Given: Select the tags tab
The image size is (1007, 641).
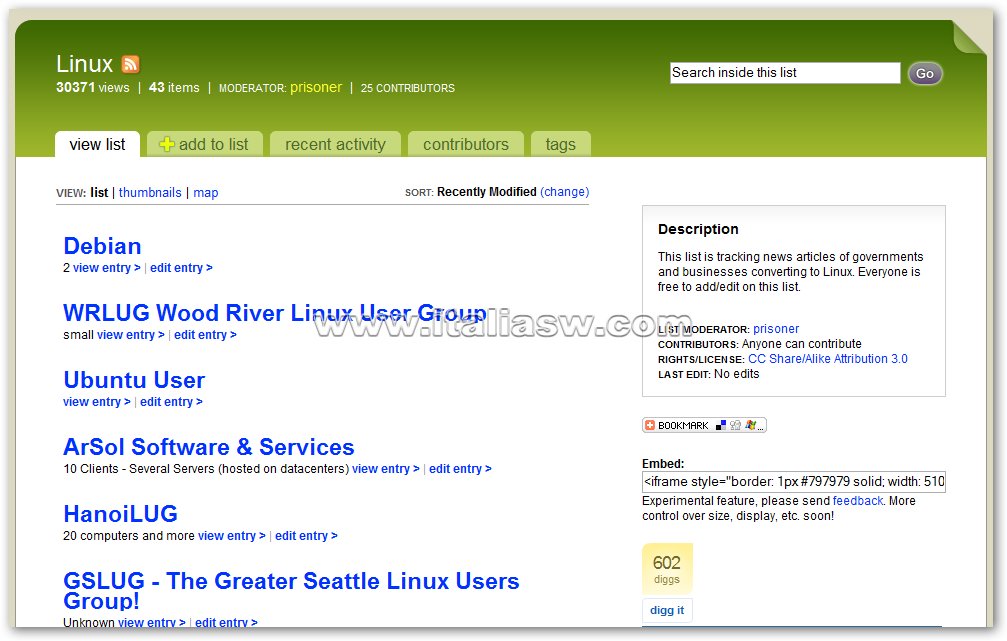Looking at the screenshot, I should pos(561,145).
